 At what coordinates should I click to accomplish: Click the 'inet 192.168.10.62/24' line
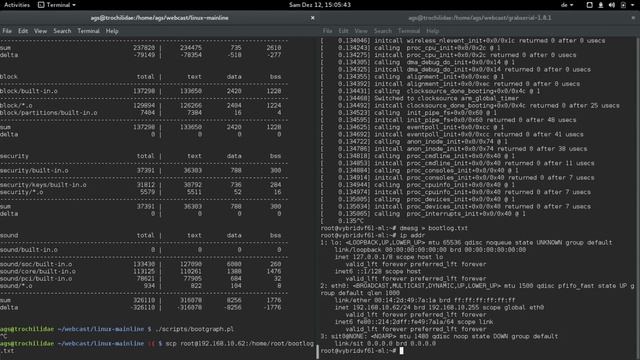(440, 307)
